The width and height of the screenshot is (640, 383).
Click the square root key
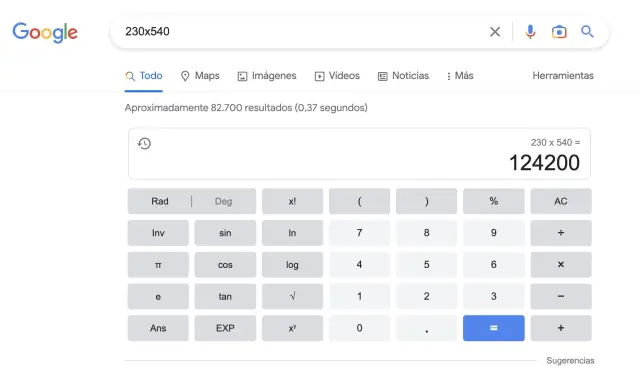click(292, 296)
